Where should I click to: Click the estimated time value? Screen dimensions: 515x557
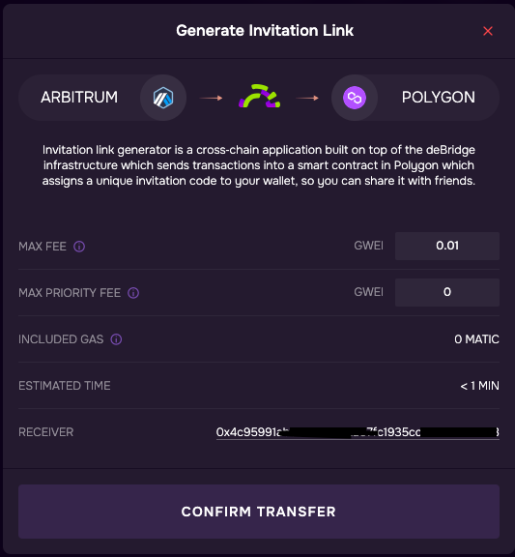tap(480, 386)
